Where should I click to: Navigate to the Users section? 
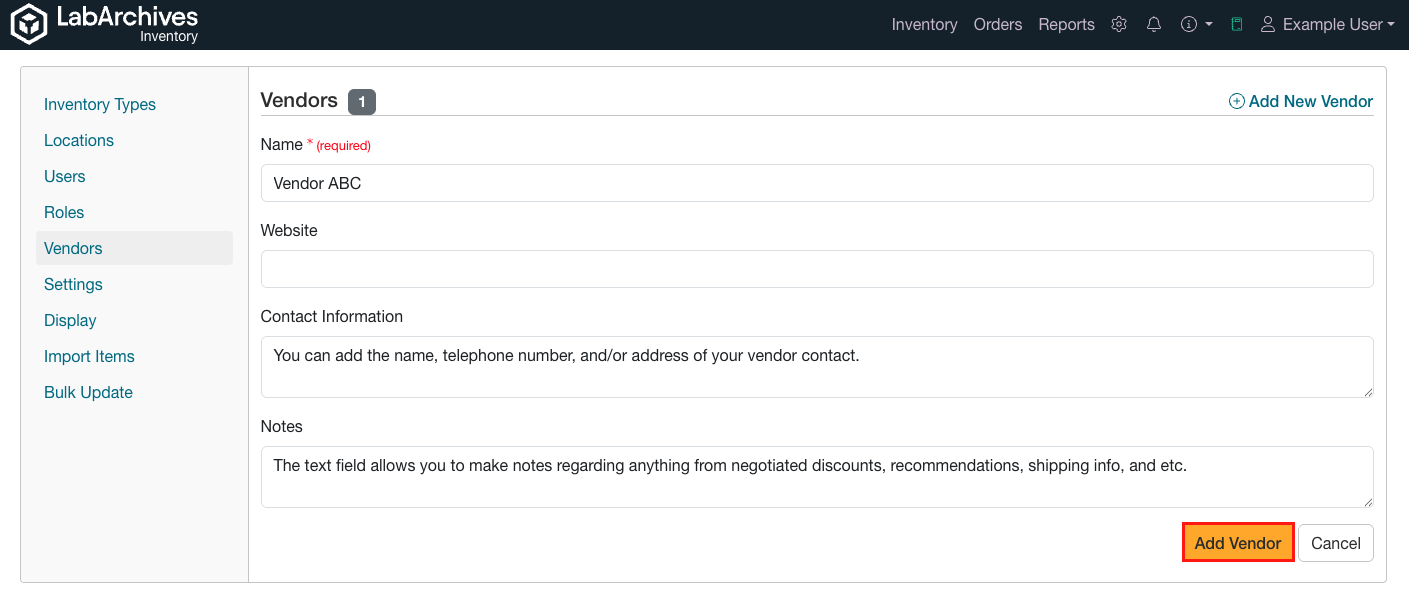pyautogui.click(x=64, y=176)
